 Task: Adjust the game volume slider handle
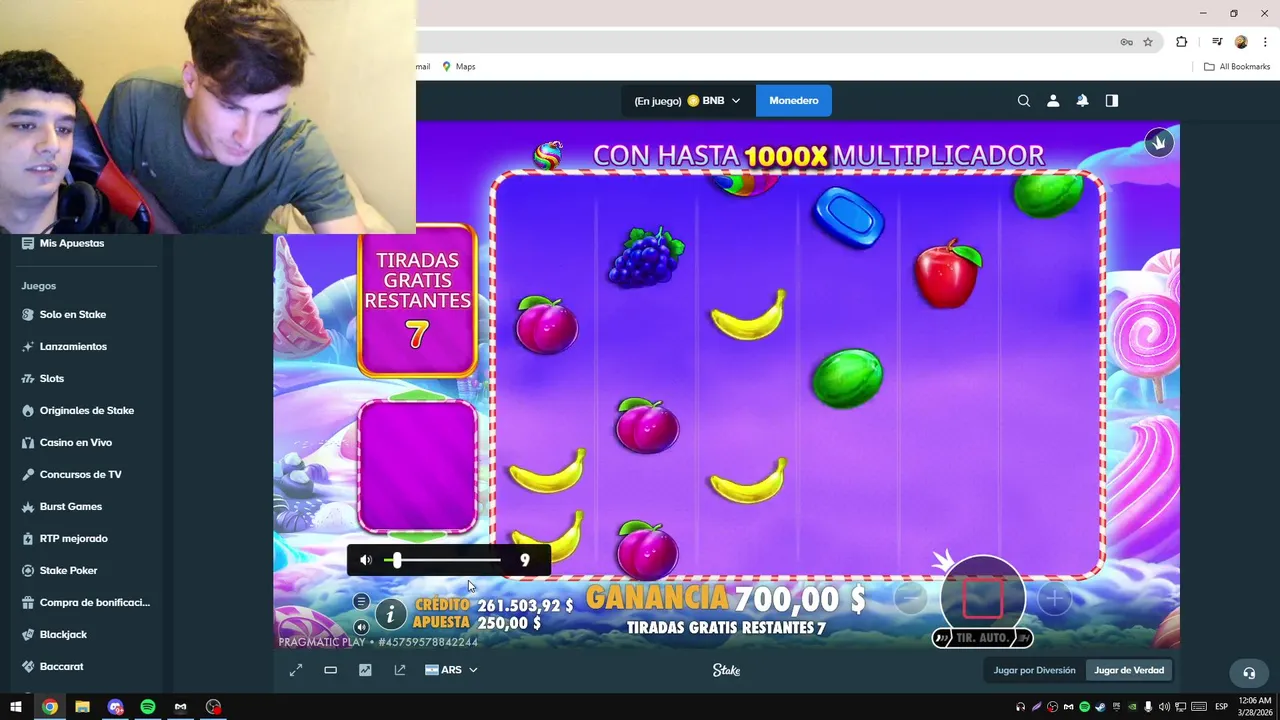(397, 560)
